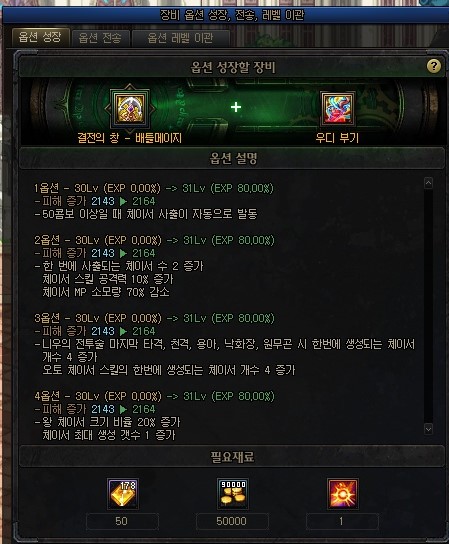Screen dimensions: 449x544
Task: Click the 필요재료 section header
Action: tap(232, 457)
